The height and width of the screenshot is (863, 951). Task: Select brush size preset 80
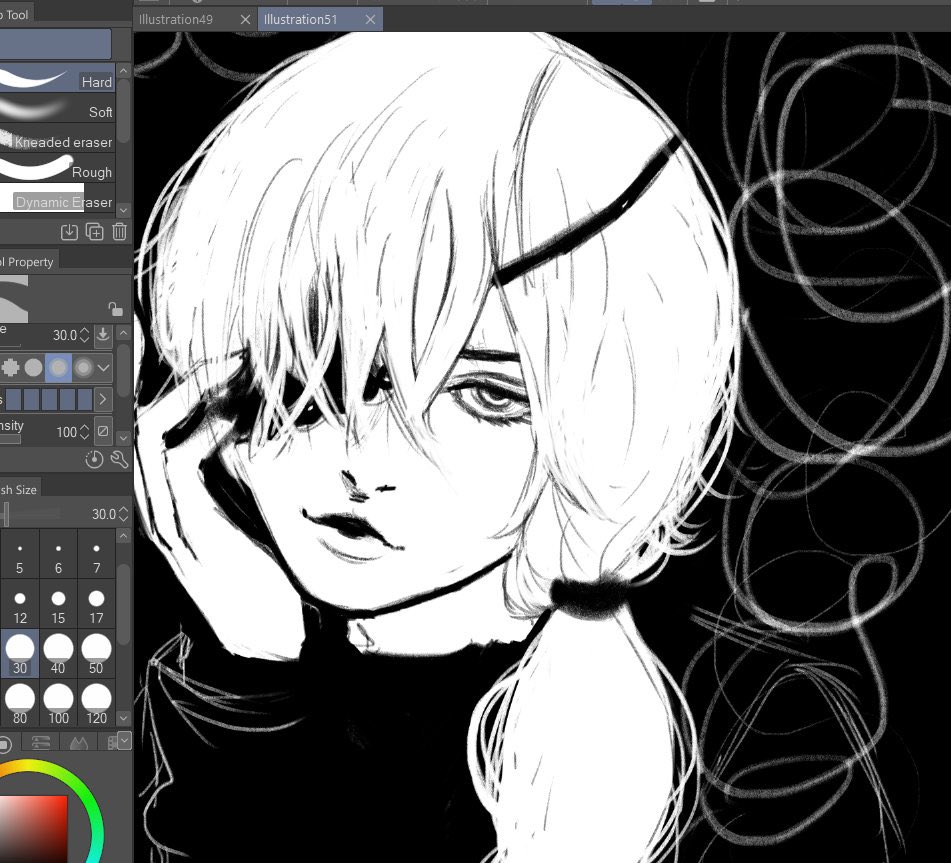[x=19, y=703]
